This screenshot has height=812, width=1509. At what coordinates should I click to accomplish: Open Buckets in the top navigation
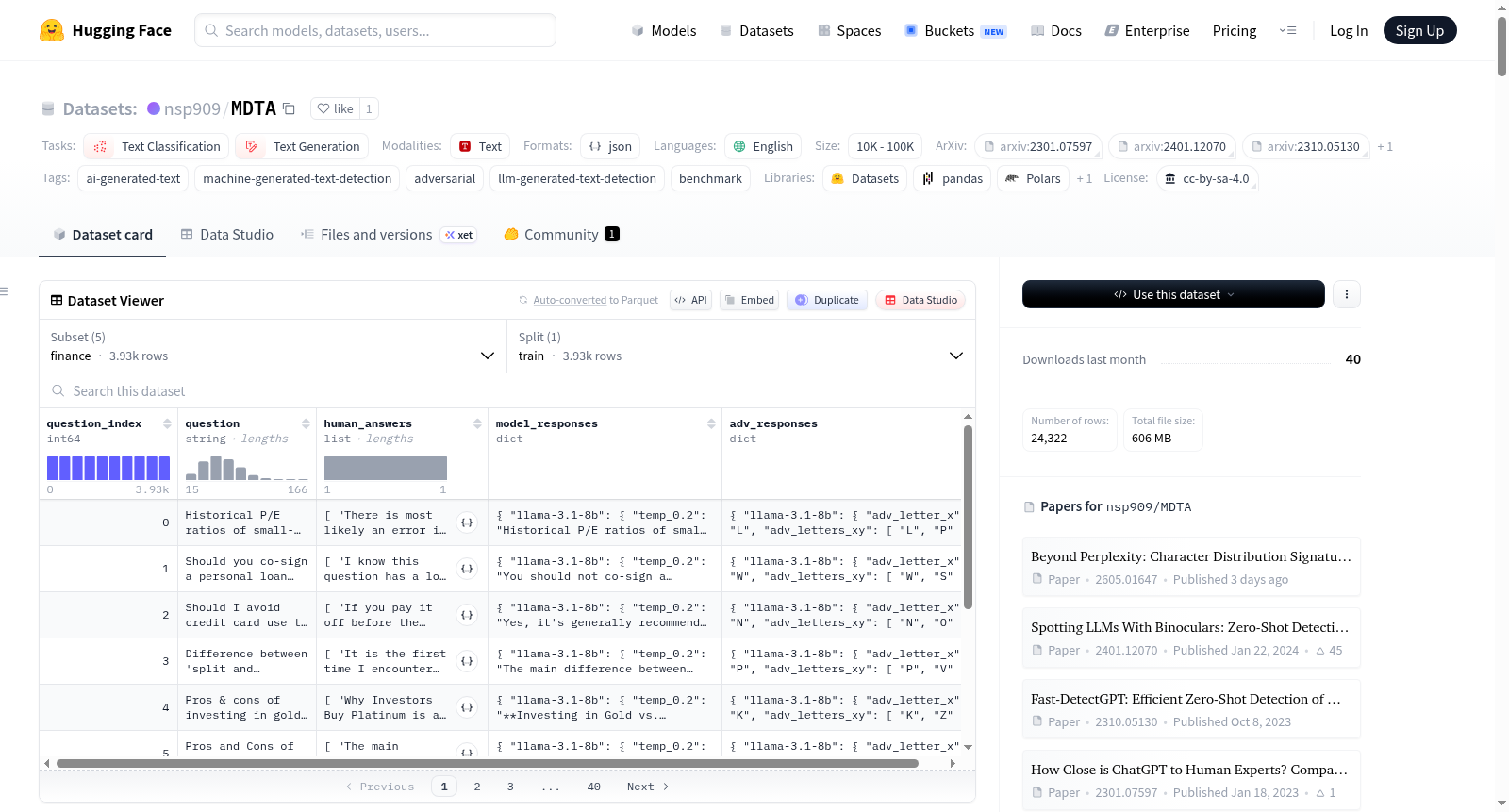tap(955, 31)
